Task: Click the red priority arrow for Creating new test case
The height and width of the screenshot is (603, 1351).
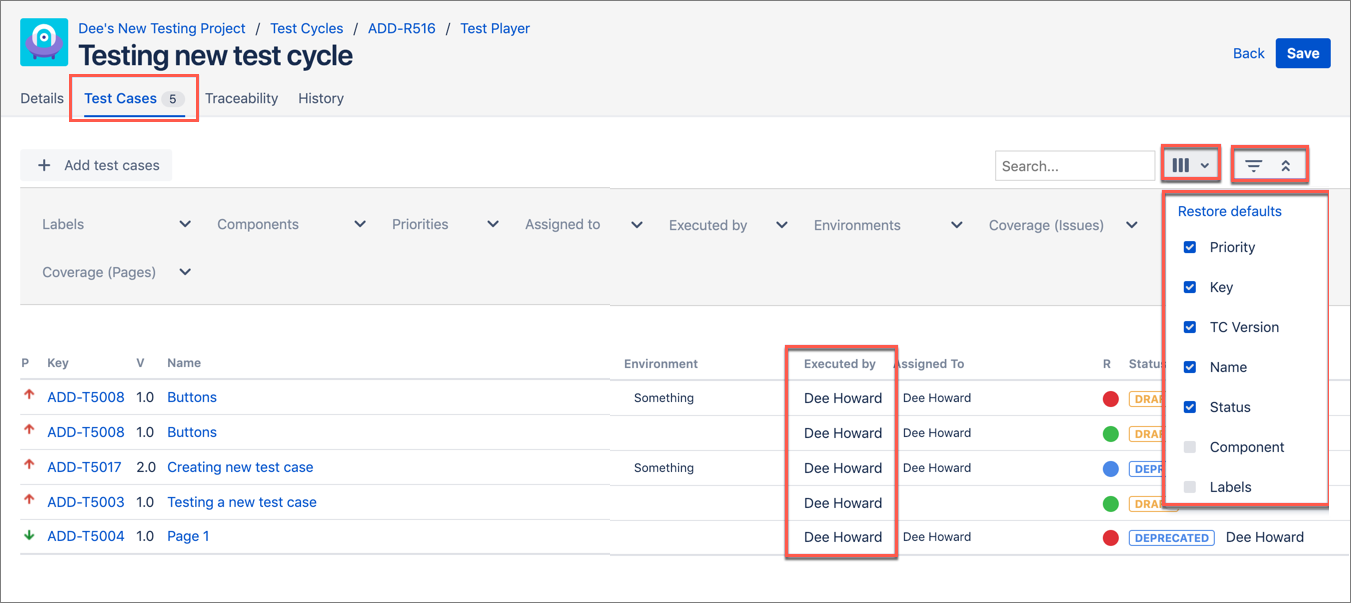Action: 29,466
